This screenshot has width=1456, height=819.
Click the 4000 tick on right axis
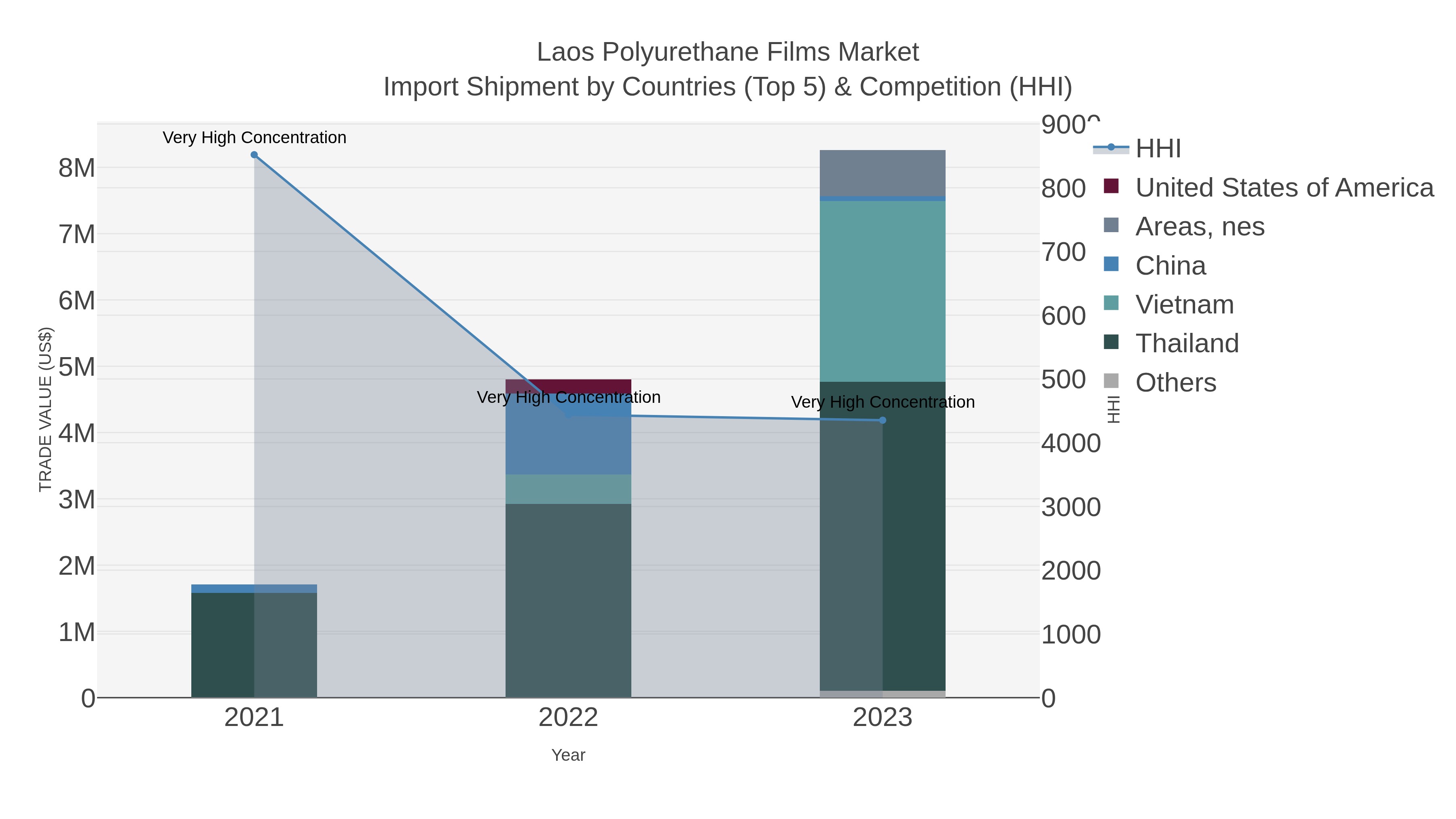(1071, 444)
